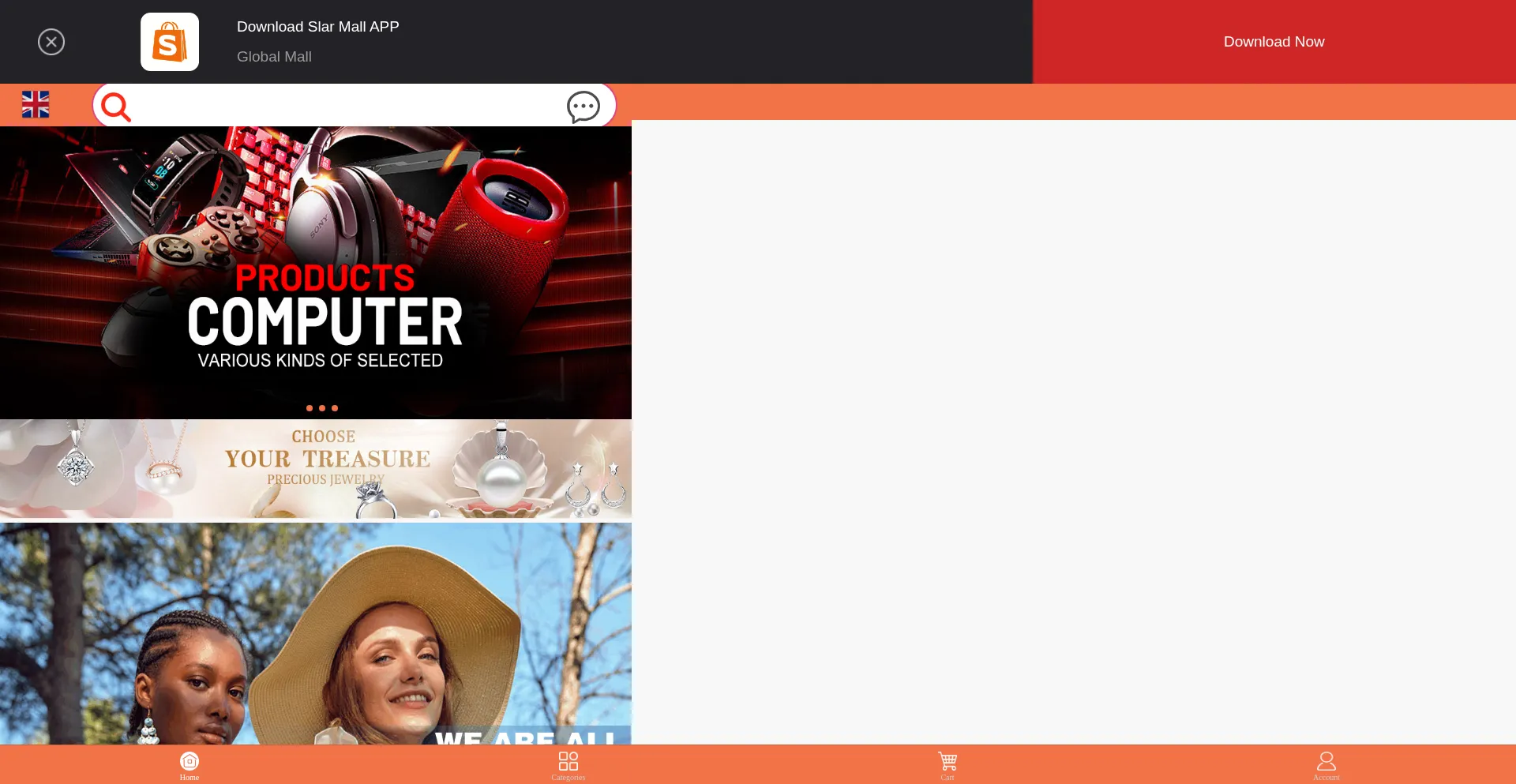This screenshot has width=1516, height=784.
Task: Click the Slar Mall shopping bag logo
Action: click(170, 42)
